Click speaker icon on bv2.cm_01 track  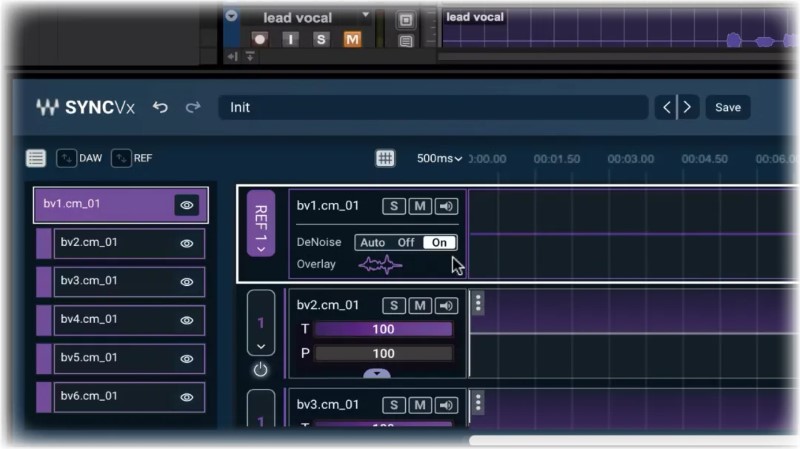[446, 306]
